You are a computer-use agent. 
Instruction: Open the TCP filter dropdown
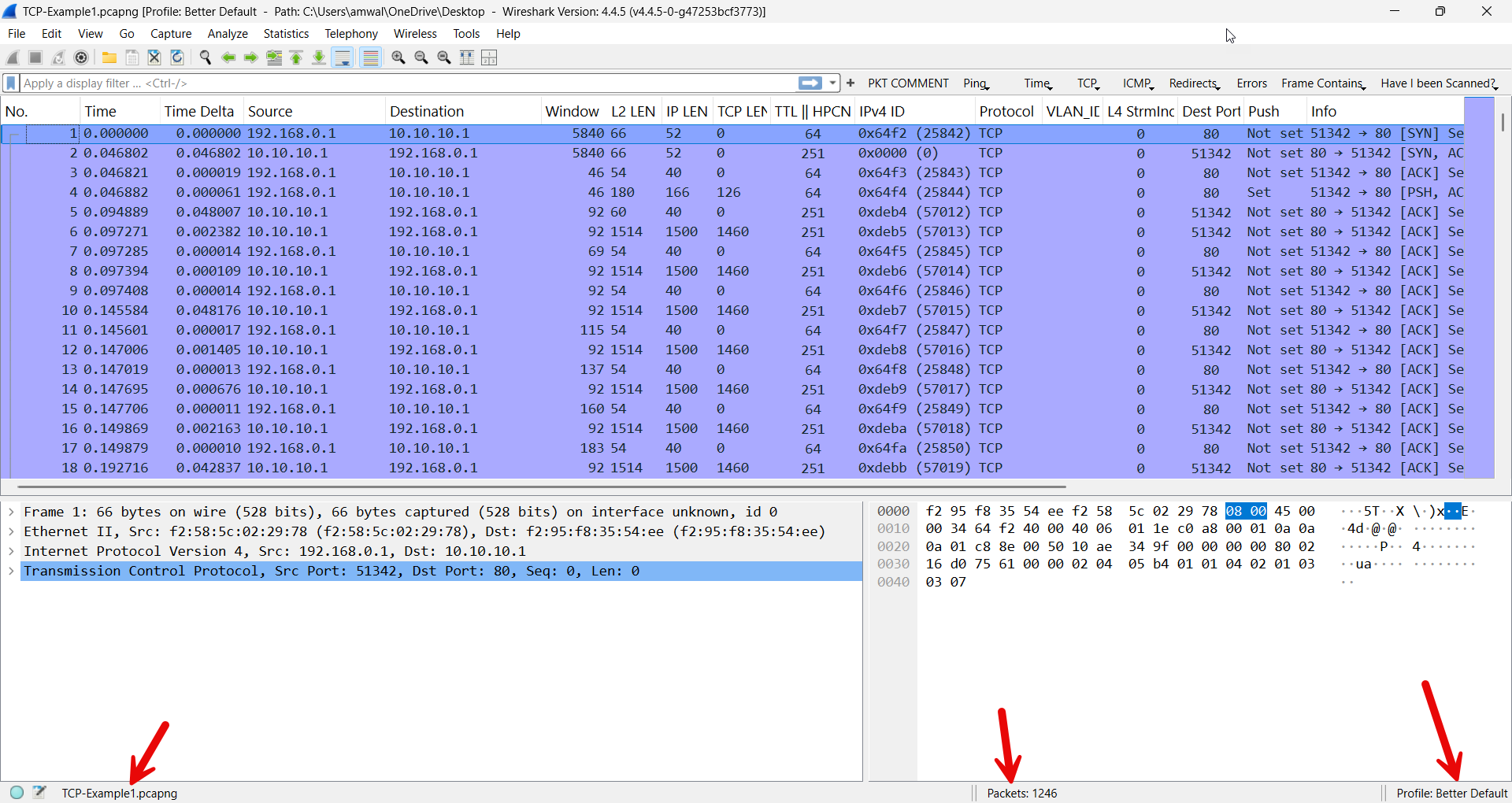point(1088,83)
